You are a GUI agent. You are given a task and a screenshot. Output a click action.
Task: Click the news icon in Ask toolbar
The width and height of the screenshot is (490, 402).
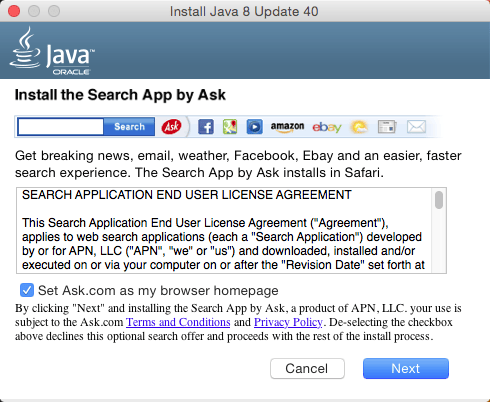[x=387, y=127]
